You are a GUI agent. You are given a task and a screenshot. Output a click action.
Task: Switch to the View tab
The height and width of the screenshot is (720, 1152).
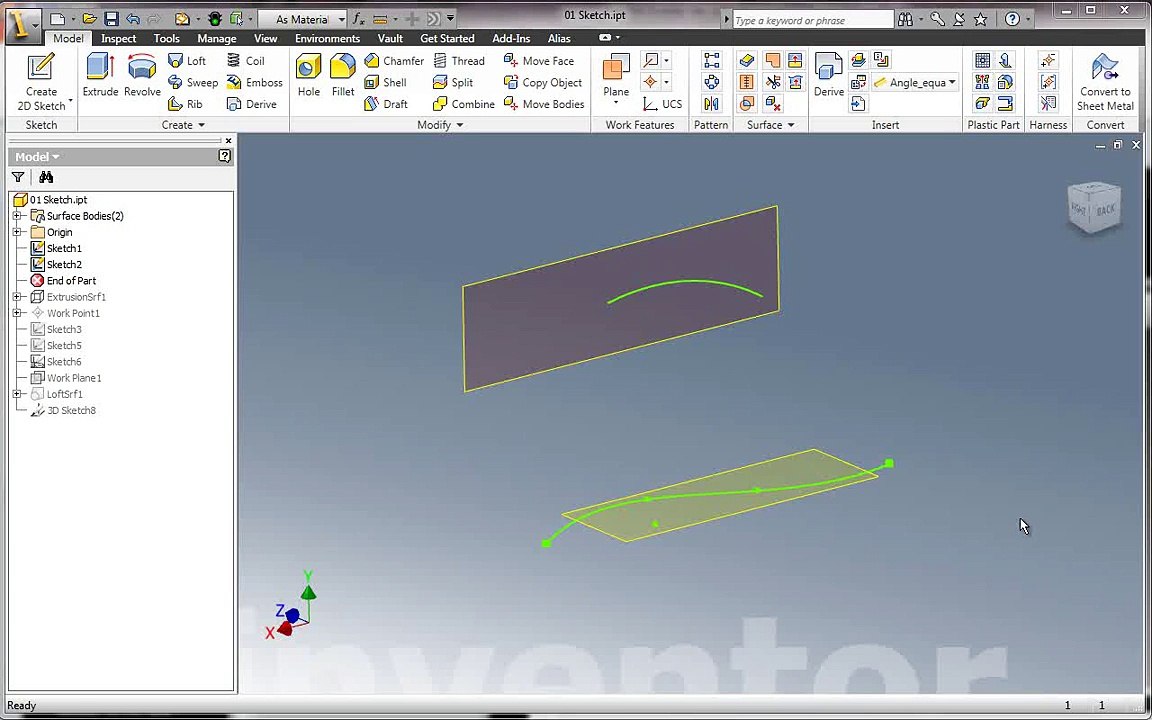265,38
